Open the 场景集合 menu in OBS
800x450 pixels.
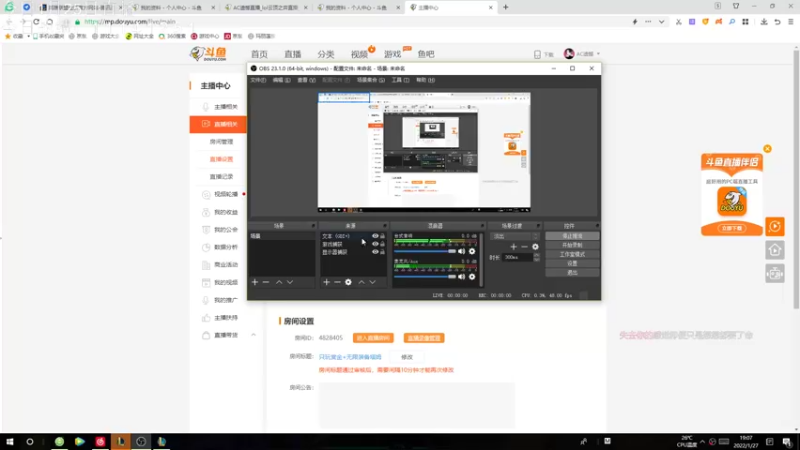[371, 80]
